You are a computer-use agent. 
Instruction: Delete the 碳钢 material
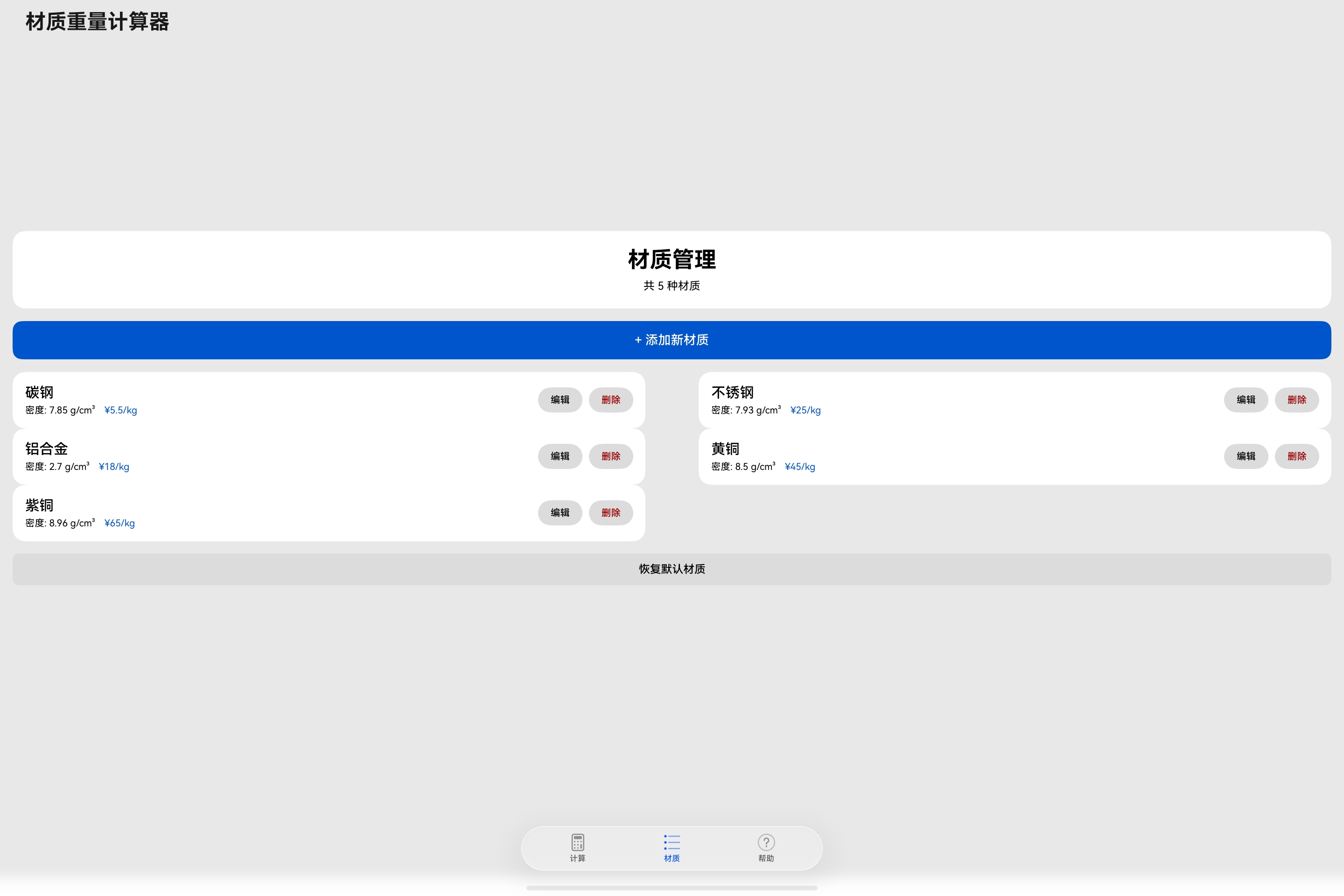pos(611,400)
